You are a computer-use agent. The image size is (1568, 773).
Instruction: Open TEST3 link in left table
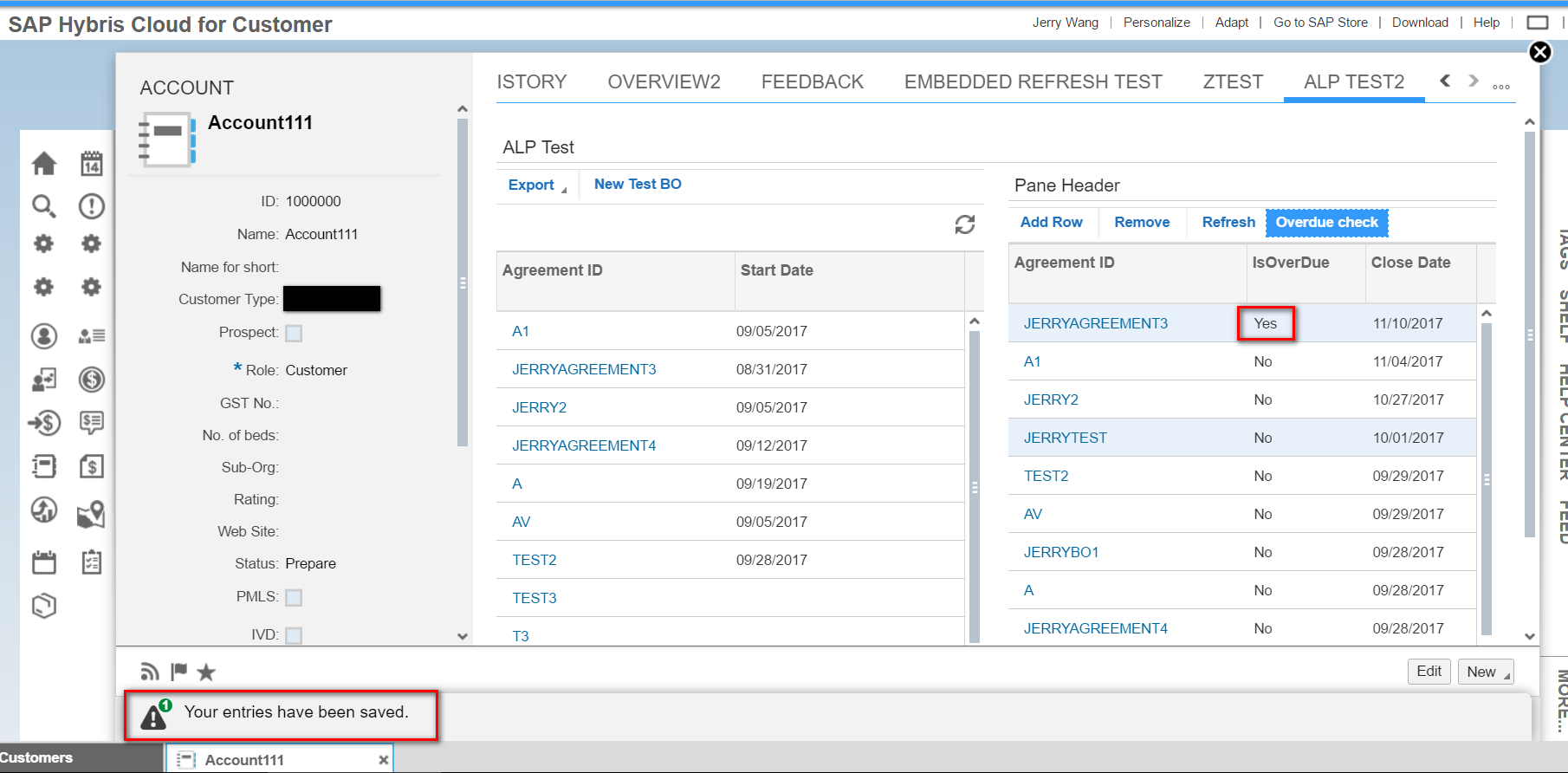534,598
